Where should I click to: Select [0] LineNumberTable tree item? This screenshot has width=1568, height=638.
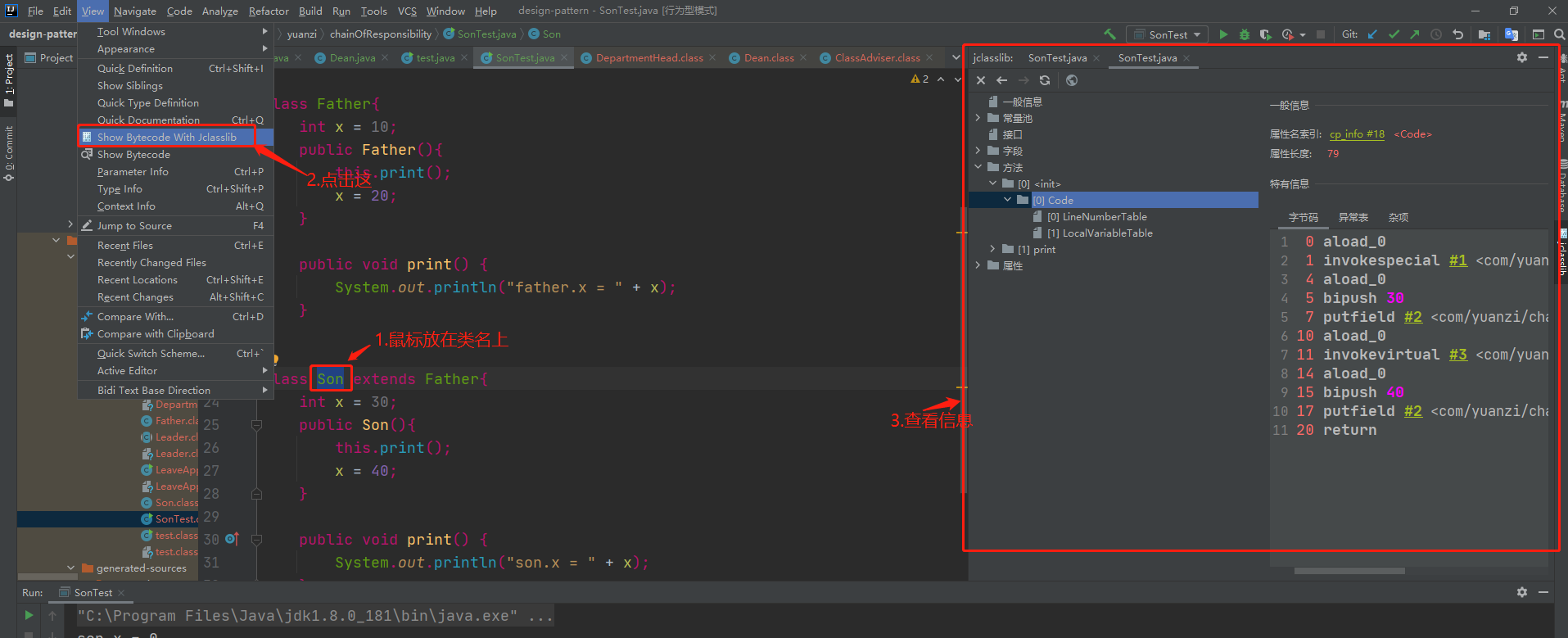coord(1096,216)
